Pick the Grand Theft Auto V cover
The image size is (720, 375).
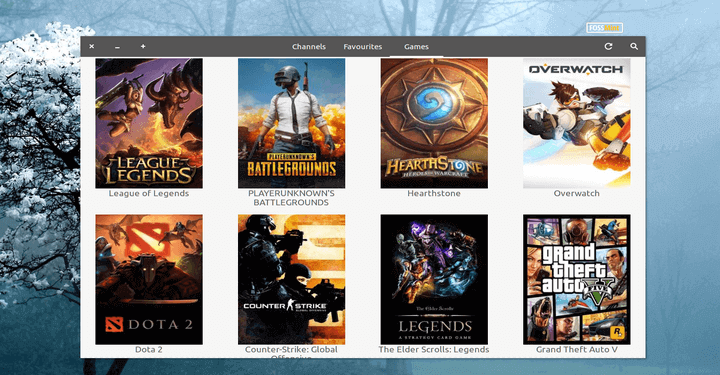pyautogui.click(x=577, y=280)
